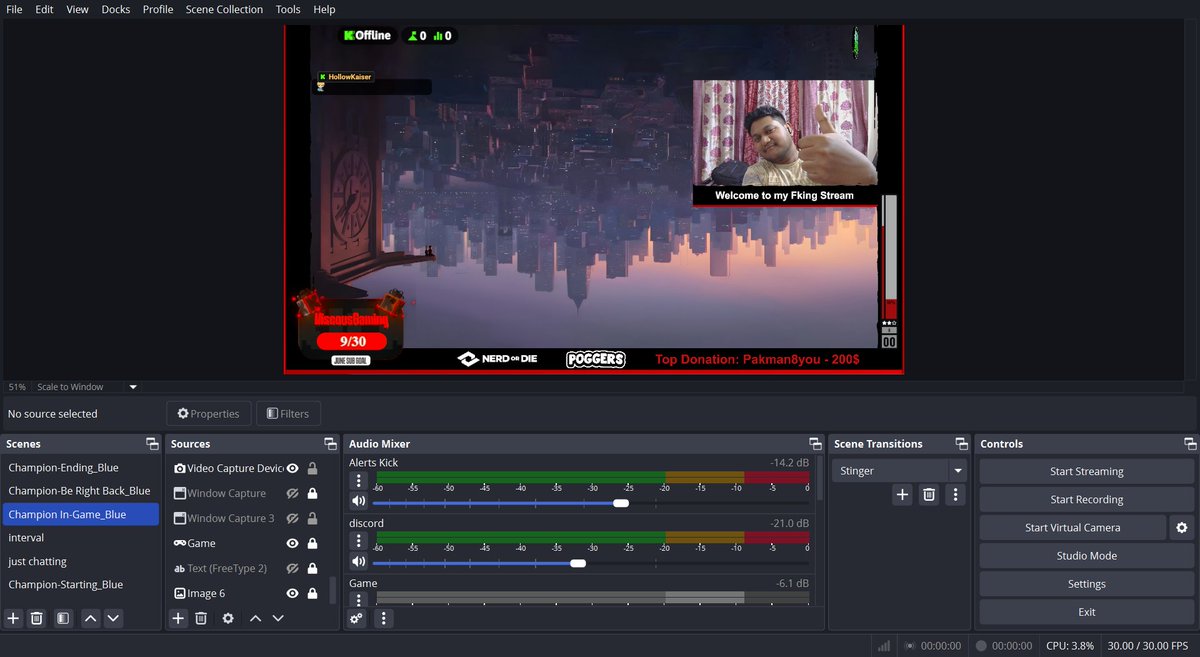
Task: Open the File menu
Action: click(x=14, y=9)
